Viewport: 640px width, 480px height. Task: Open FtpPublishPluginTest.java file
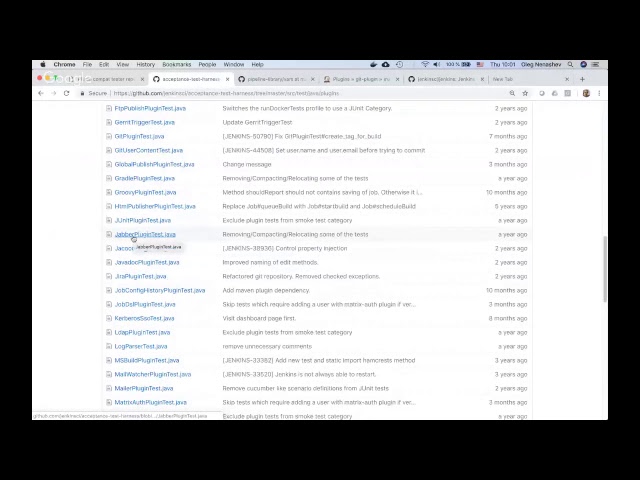(150, 109)
